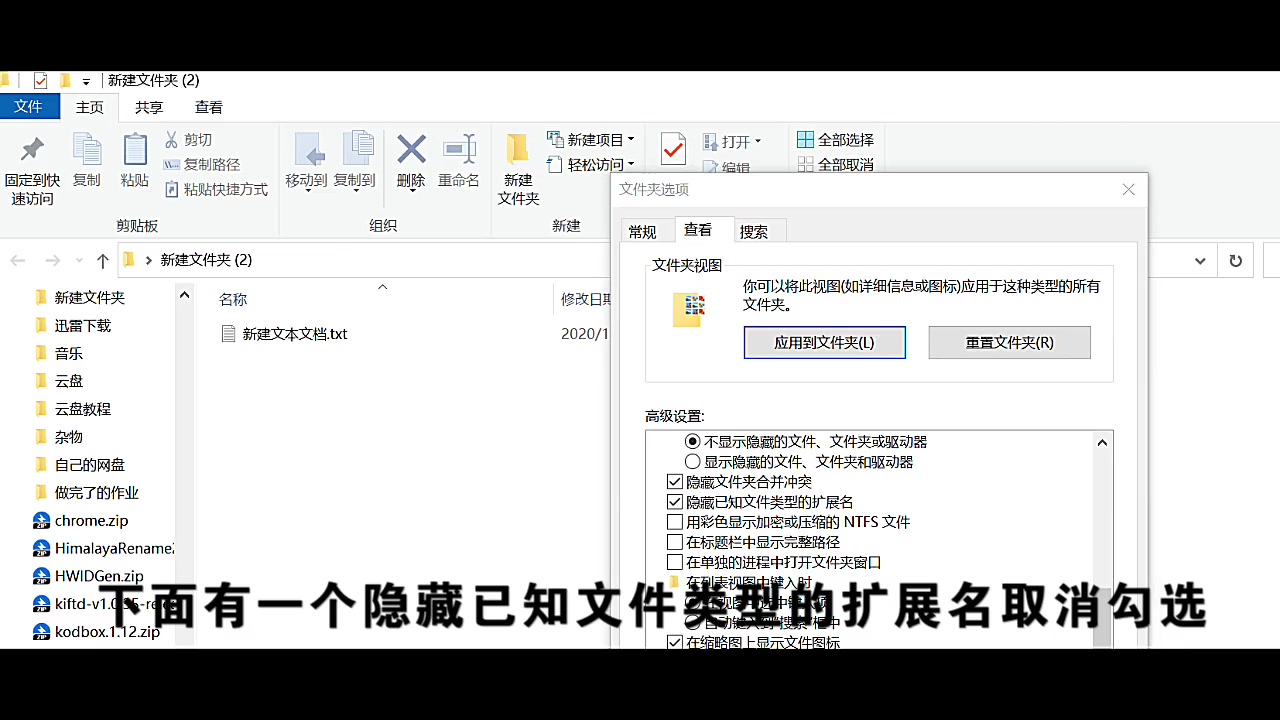Check 用彩色显示加密或压缩的 NTFS 文件
Image resolution: width=1280 pixels, height=720 pixels.
[675, 522]
